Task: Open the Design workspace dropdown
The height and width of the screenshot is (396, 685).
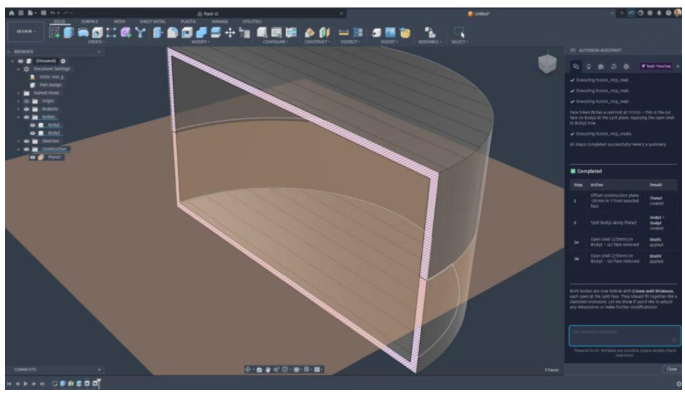Action: tap(26, 31)
